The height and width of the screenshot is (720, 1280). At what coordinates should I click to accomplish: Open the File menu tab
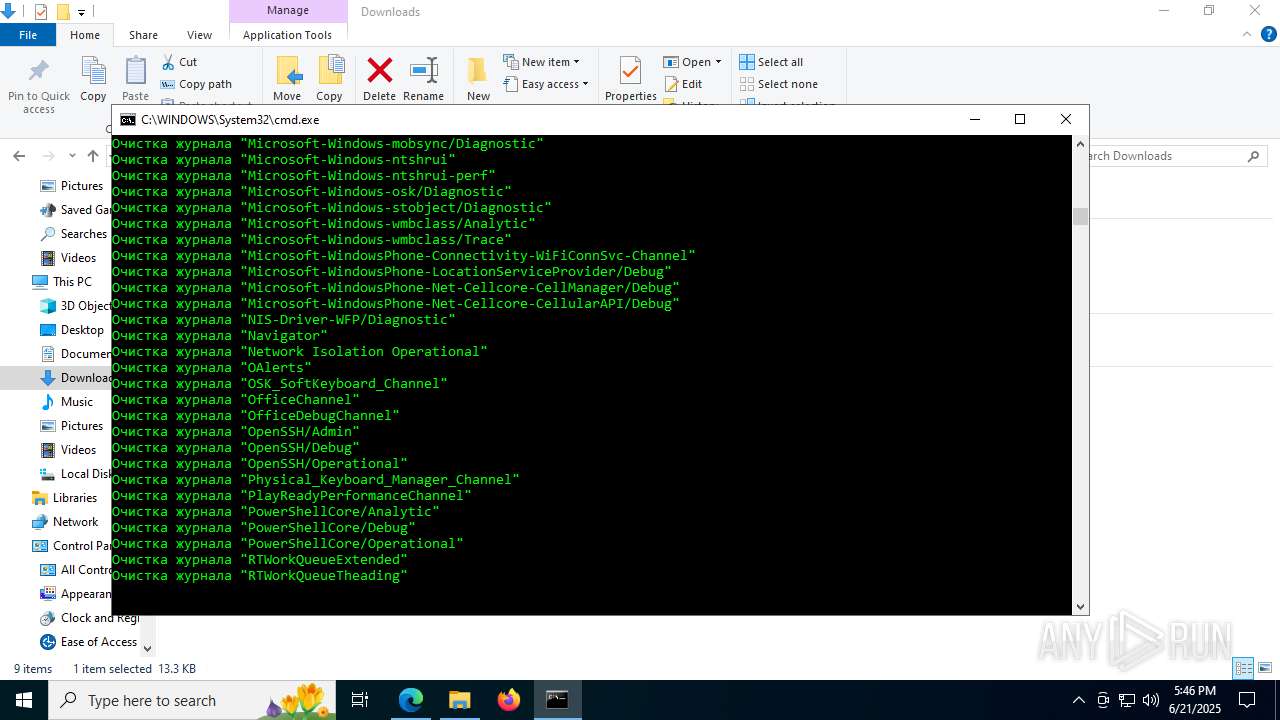pos(28,35)
